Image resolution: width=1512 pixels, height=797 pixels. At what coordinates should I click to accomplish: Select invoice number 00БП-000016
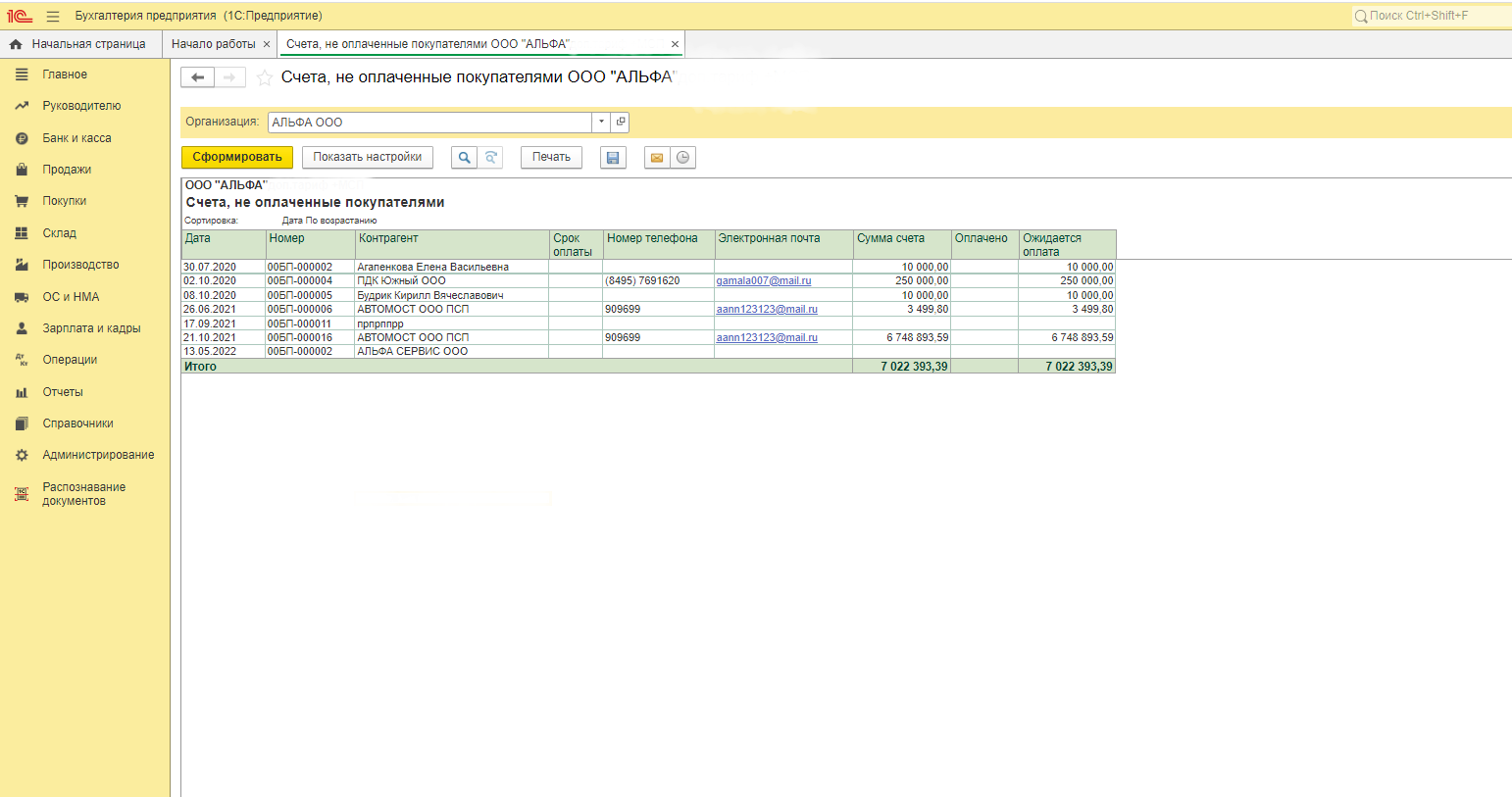coord(310,337)
